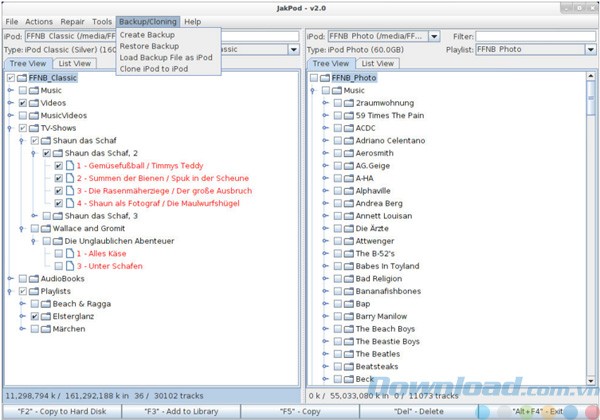Click the Aerosmith folder icon
The height and width of the screenshot is (420, 600).
(347, 153)
